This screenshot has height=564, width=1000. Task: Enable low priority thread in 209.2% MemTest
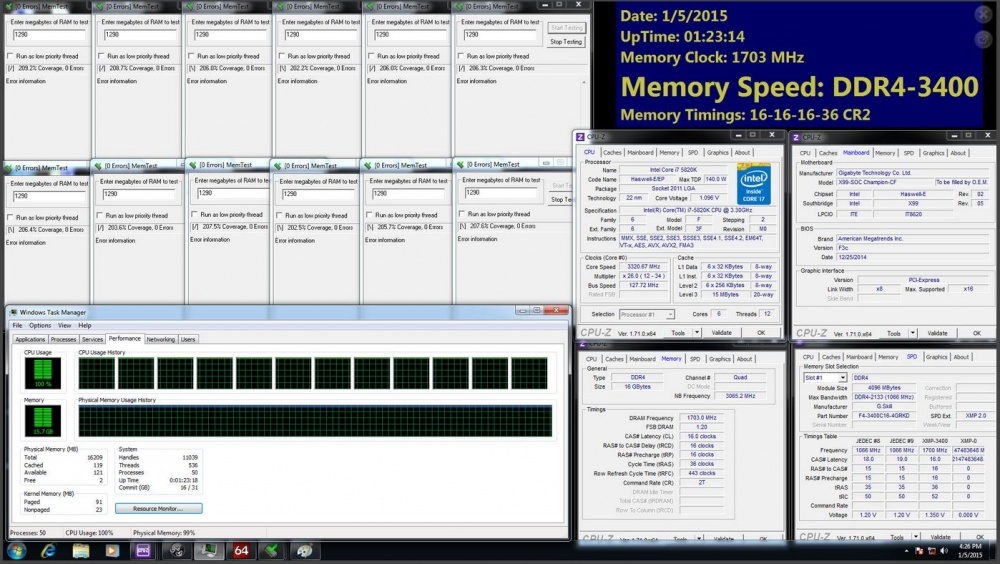pyautogui.click(x=10, y=56)
